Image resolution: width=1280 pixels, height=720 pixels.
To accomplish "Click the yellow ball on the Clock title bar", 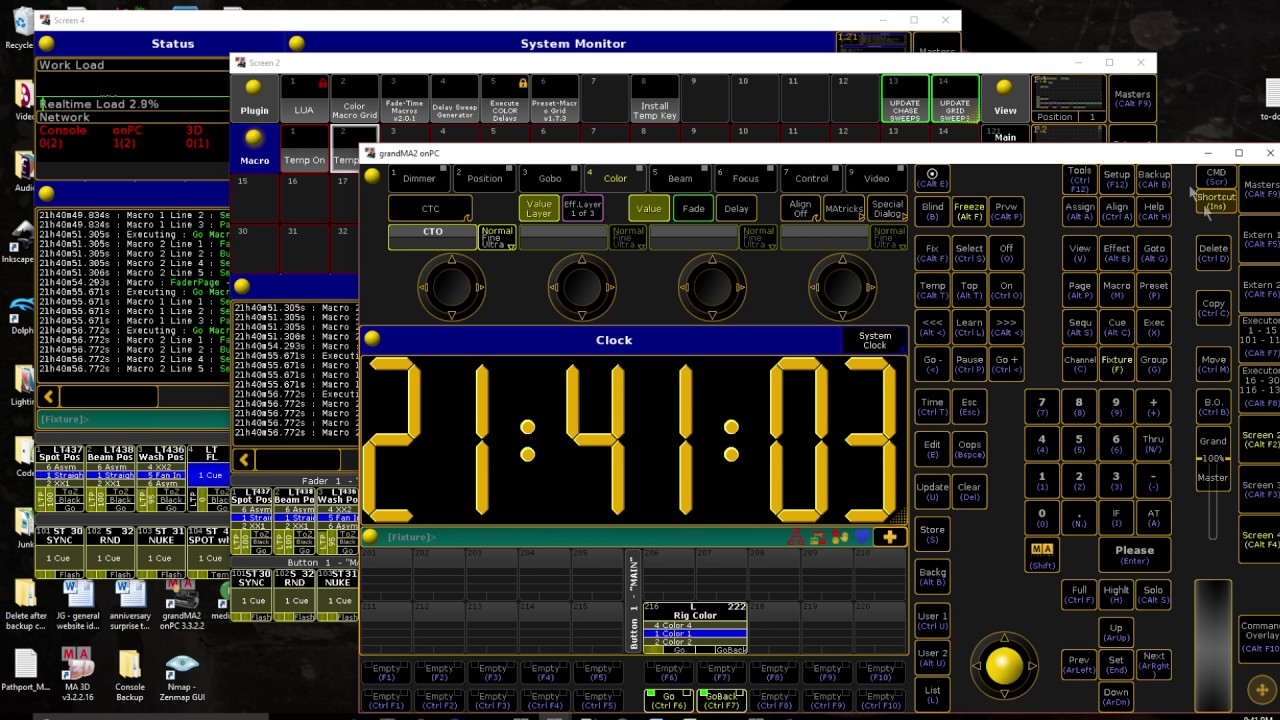I will (x=372, y=339).
